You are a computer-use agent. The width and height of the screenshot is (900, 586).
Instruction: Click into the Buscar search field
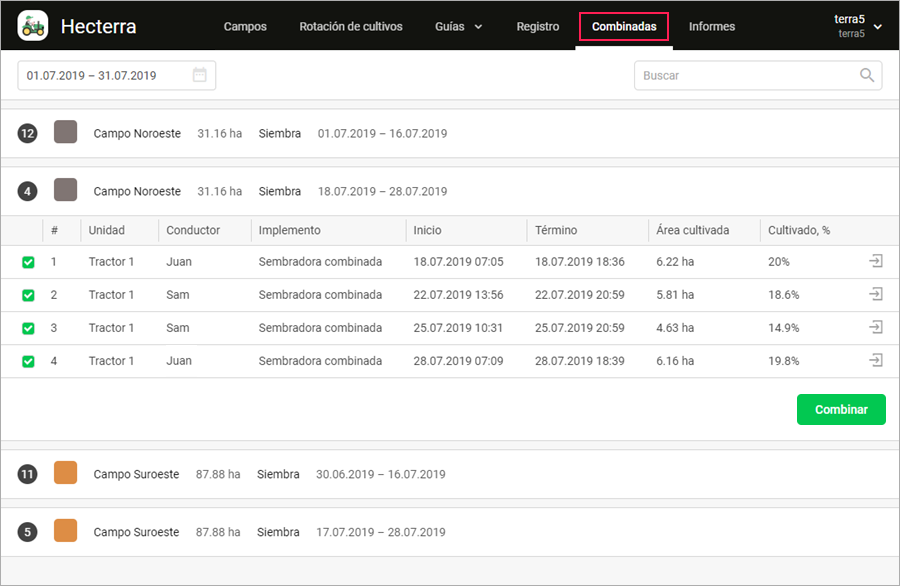pos(745,76)
